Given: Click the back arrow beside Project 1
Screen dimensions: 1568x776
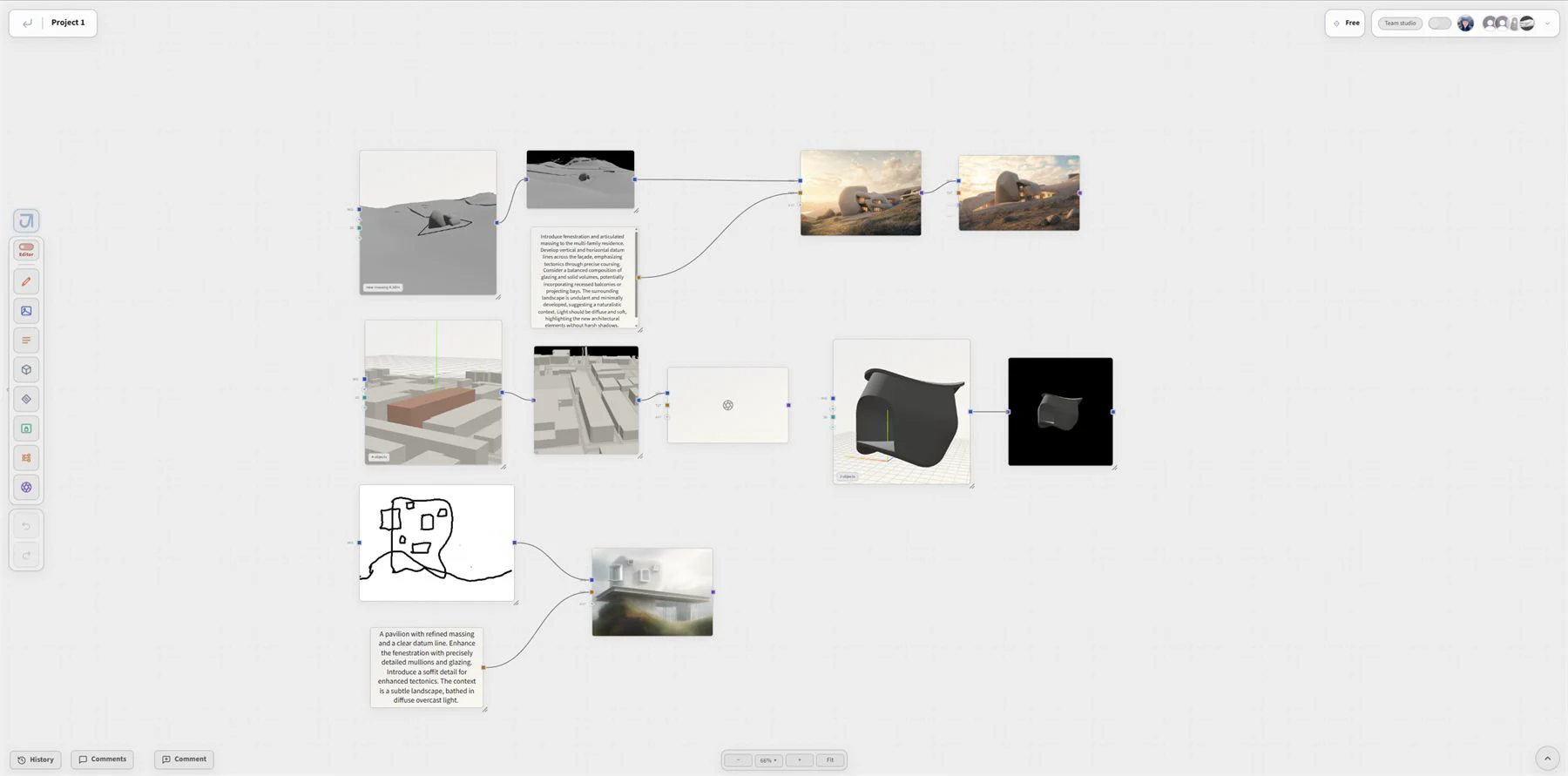Looking at the screenshot, I should tap(27, 23).
